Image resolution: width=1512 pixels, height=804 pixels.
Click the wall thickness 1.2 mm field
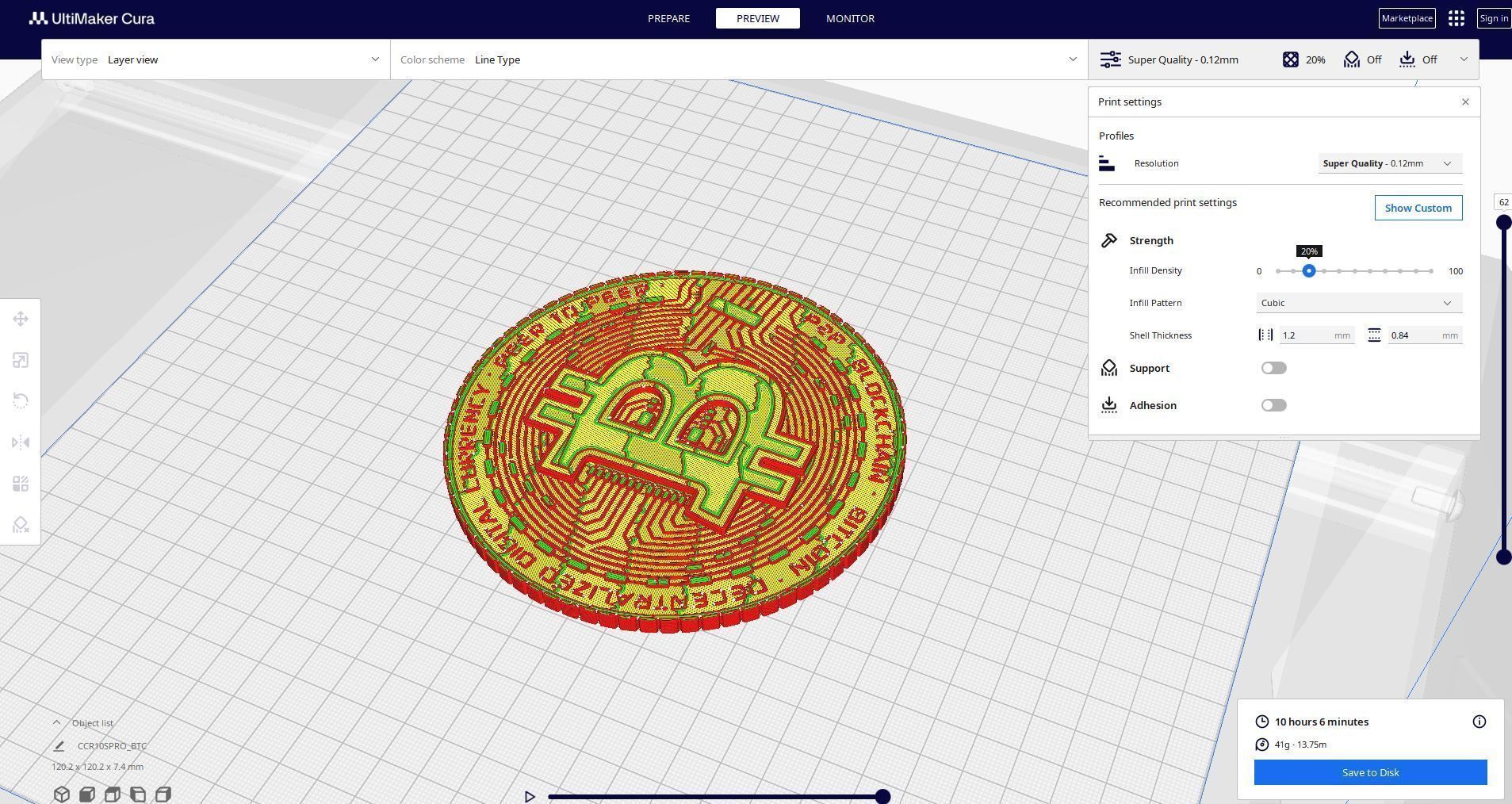click(1315, 335)
